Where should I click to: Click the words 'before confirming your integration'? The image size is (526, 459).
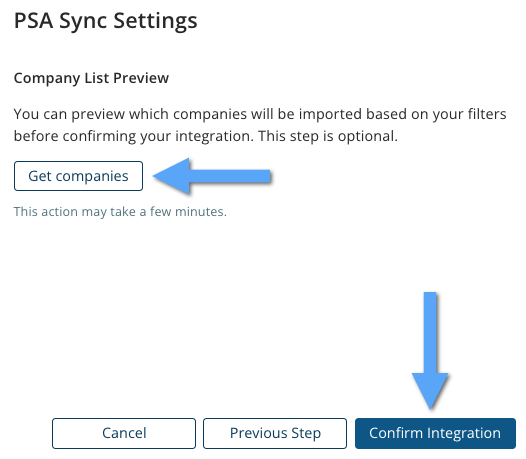pos(132,137)
